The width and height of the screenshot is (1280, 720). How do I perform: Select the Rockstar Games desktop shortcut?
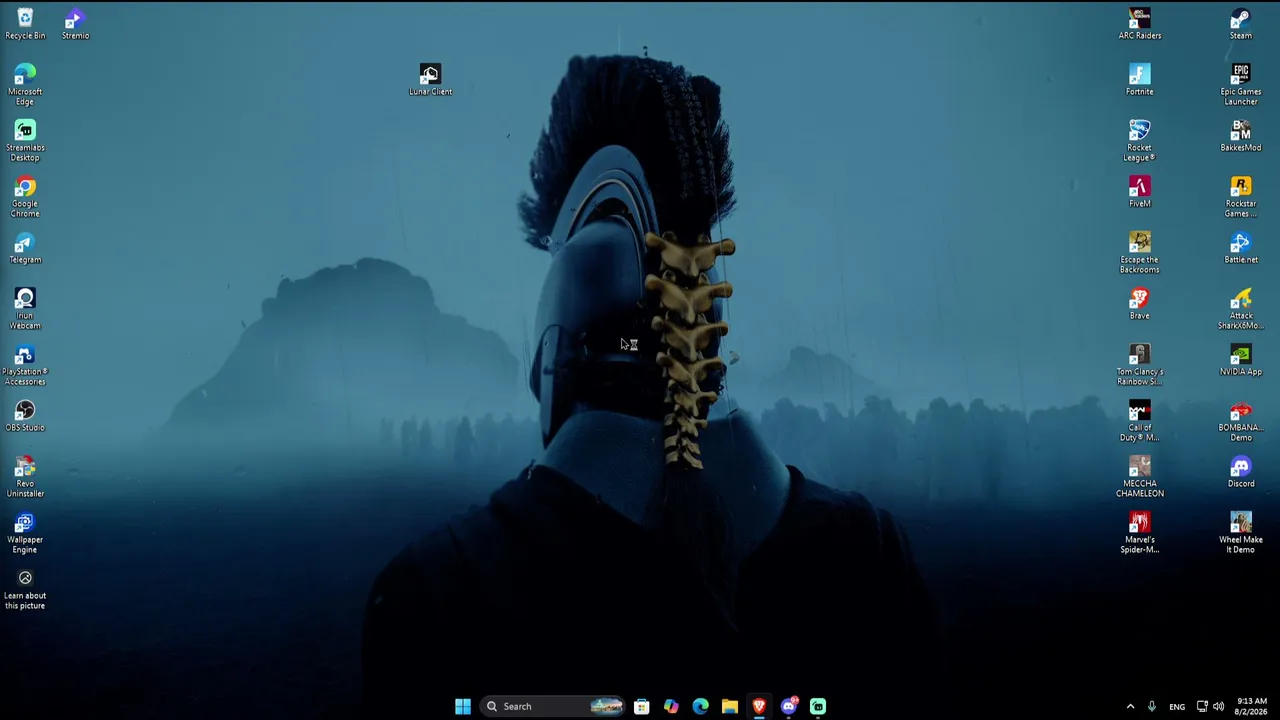pyautogui.click(x=1241, y=197)
